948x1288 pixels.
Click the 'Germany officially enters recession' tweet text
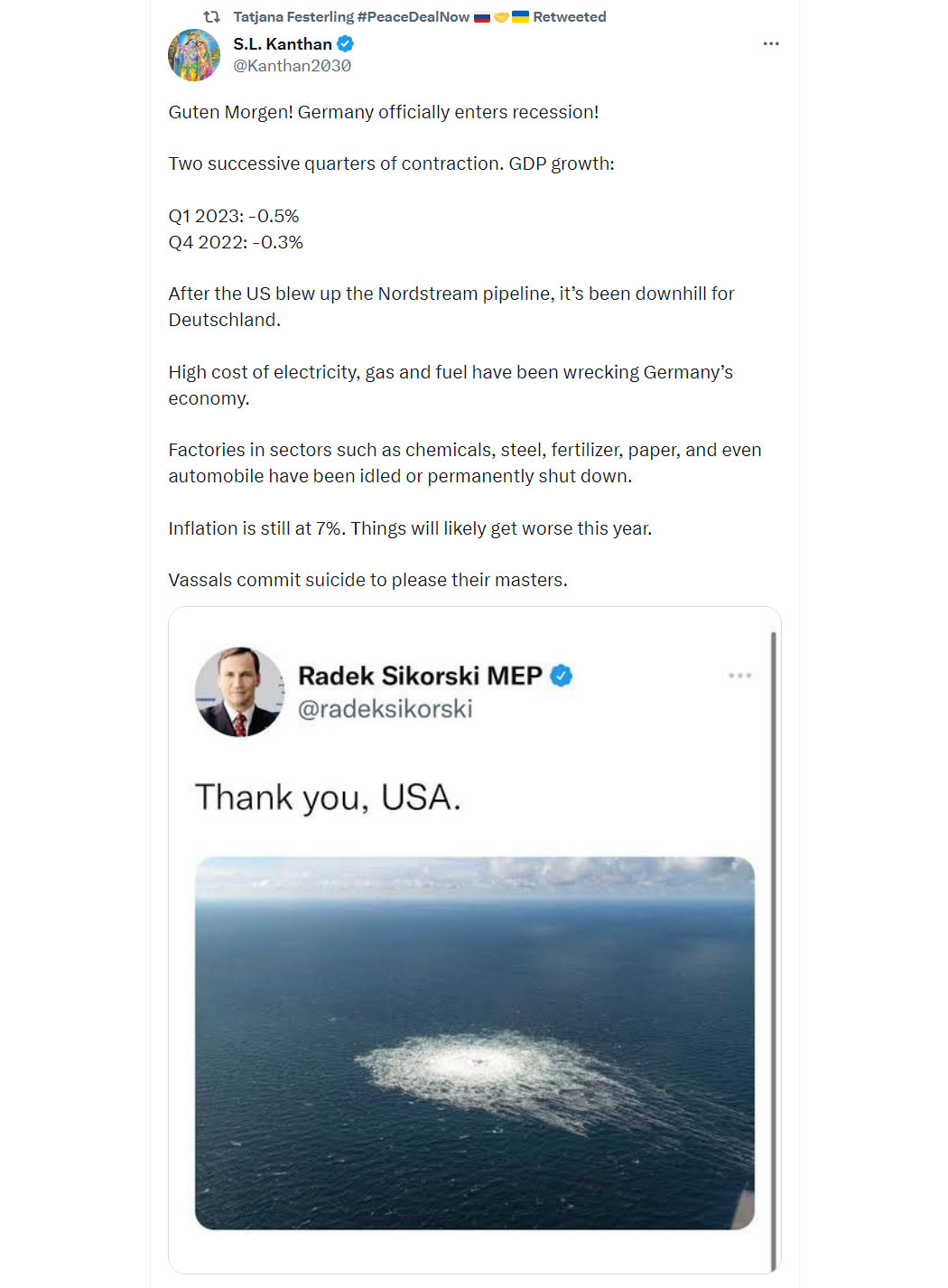click(449, 112)
